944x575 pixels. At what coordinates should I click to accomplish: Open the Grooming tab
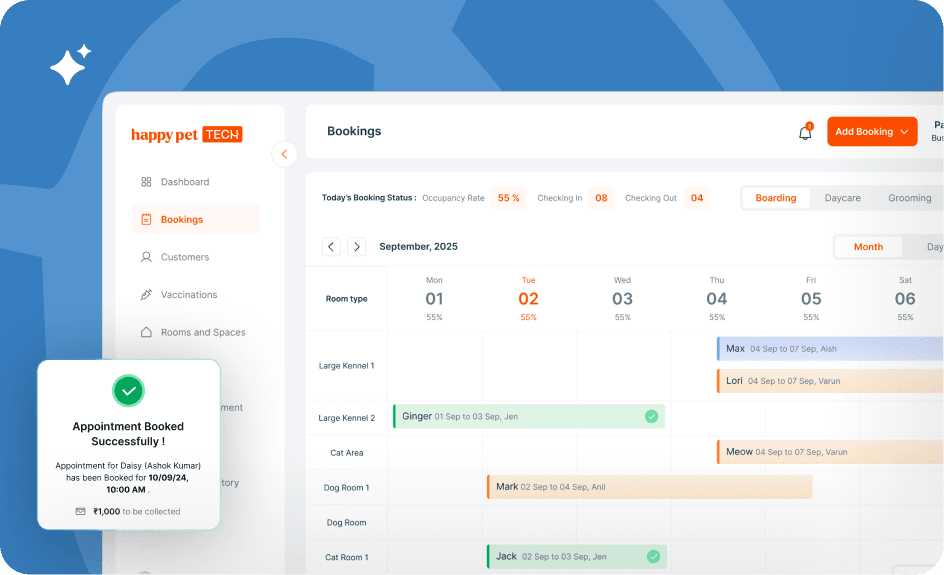[909, 198]
